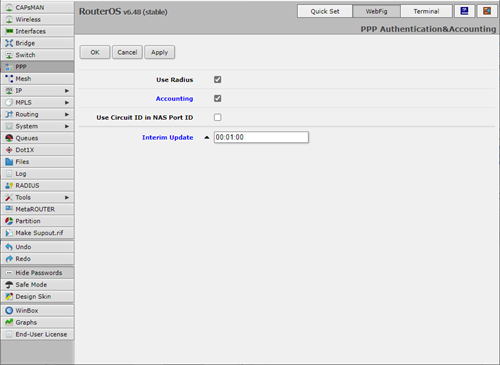Open the Log icon entry

9,174
